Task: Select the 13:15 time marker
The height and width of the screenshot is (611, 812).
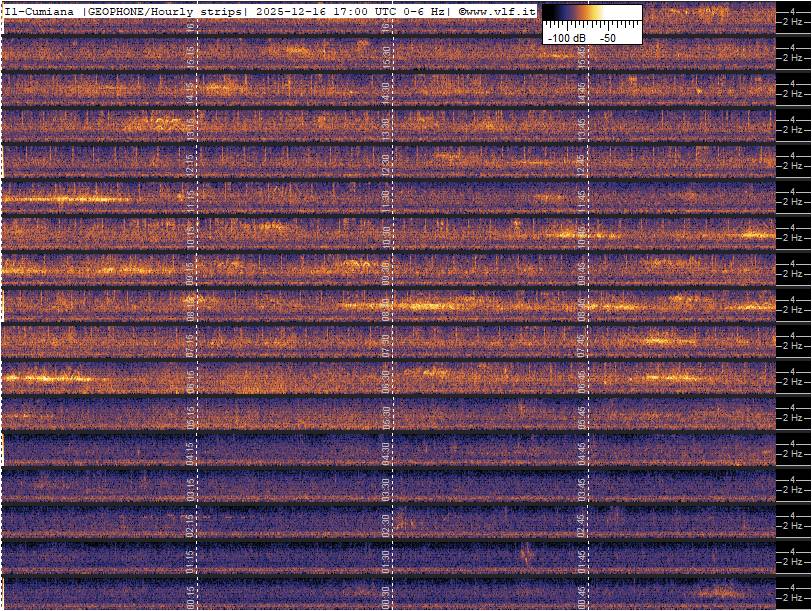Action: tap(191, 125)
